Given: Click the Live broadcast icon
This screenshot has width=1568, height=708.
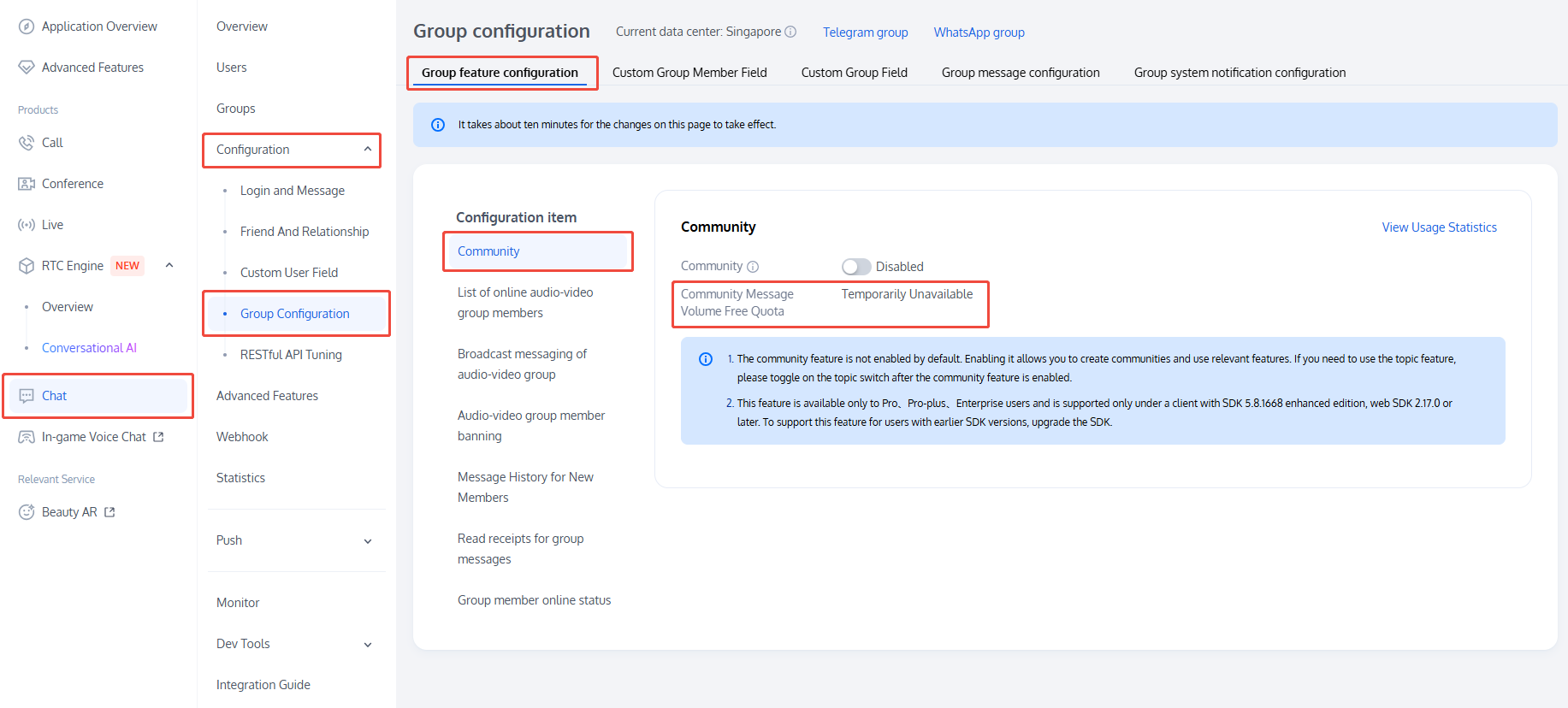Looking at the screenshot, I should (x=27, y=225).
